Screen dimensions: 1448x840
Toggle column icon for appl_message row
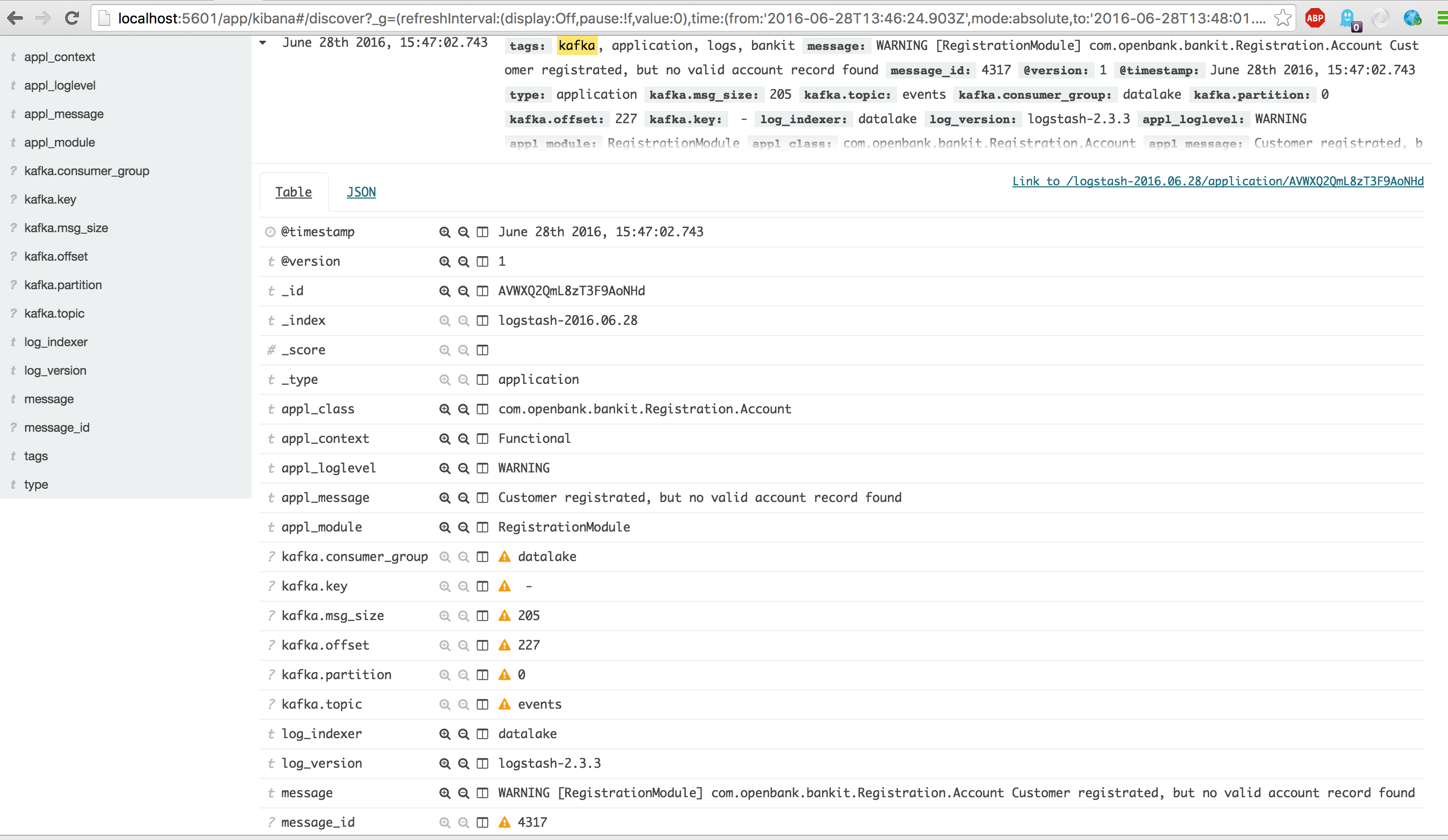tap(482, 497)
